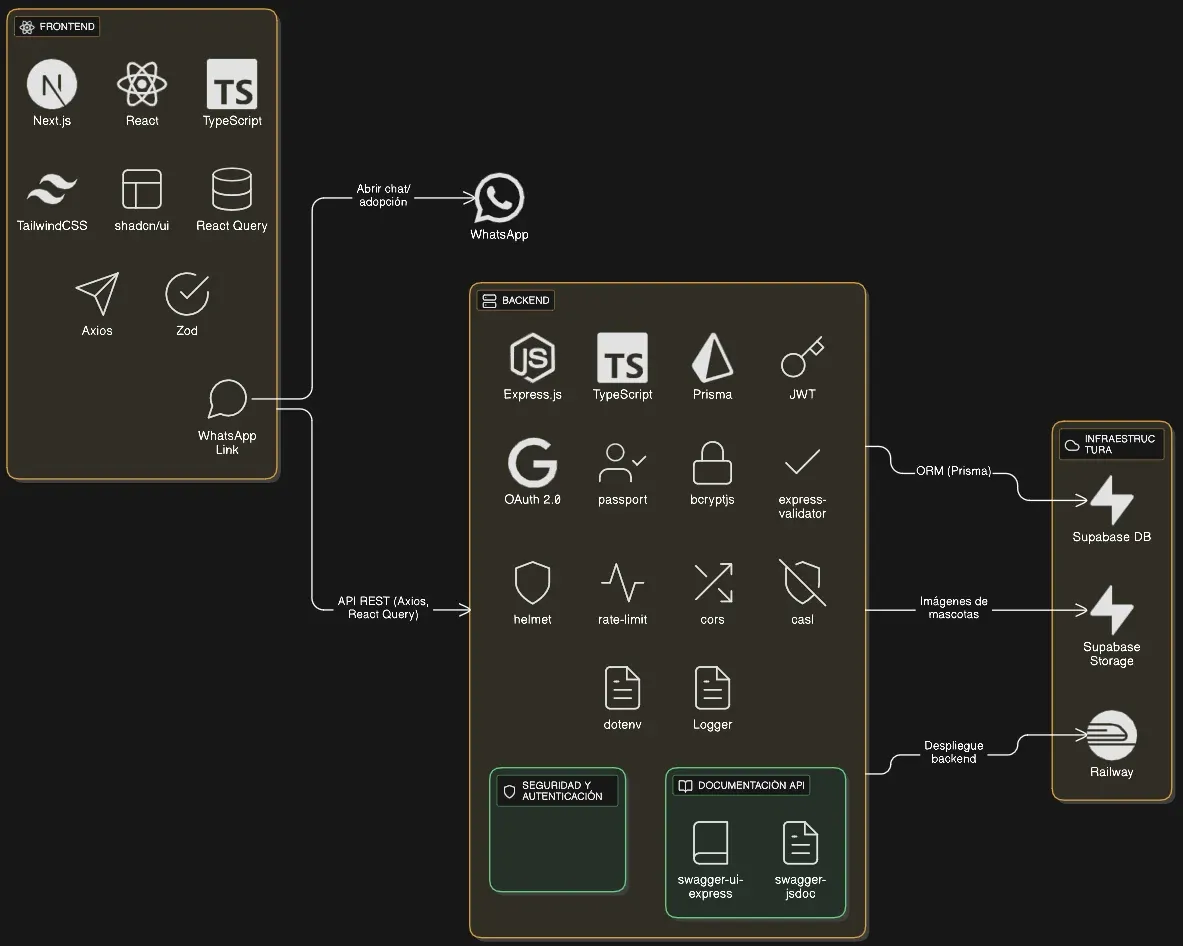This screenshot has width=1183, height=946.
Task: Select the JWT key icon
Action: click(802, 358)
